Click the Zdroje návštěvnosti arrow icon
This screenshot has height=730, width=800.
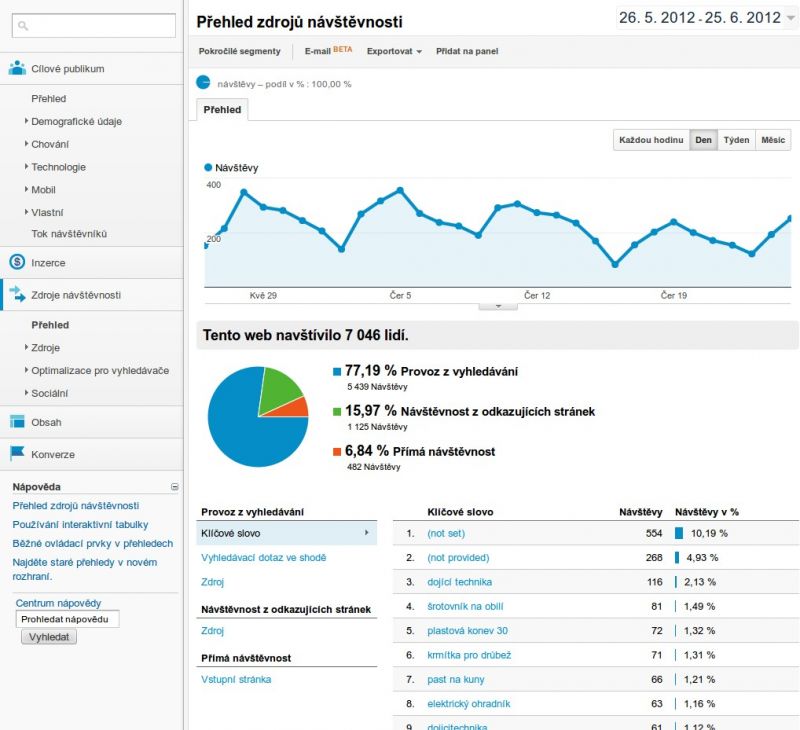(17, 295)
